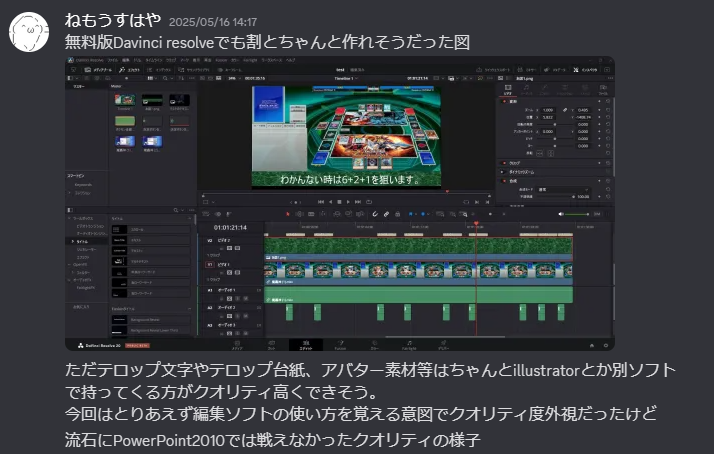Screen dimensions: 714x454
Task: Switch to the デリバー page
Action: [443, 345]
